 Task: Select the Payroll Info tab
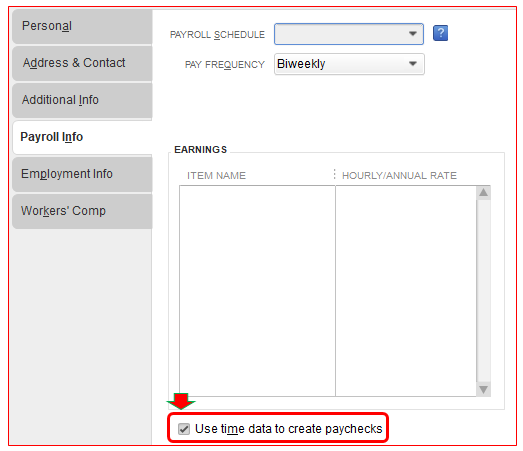click(x=82, y=137)
